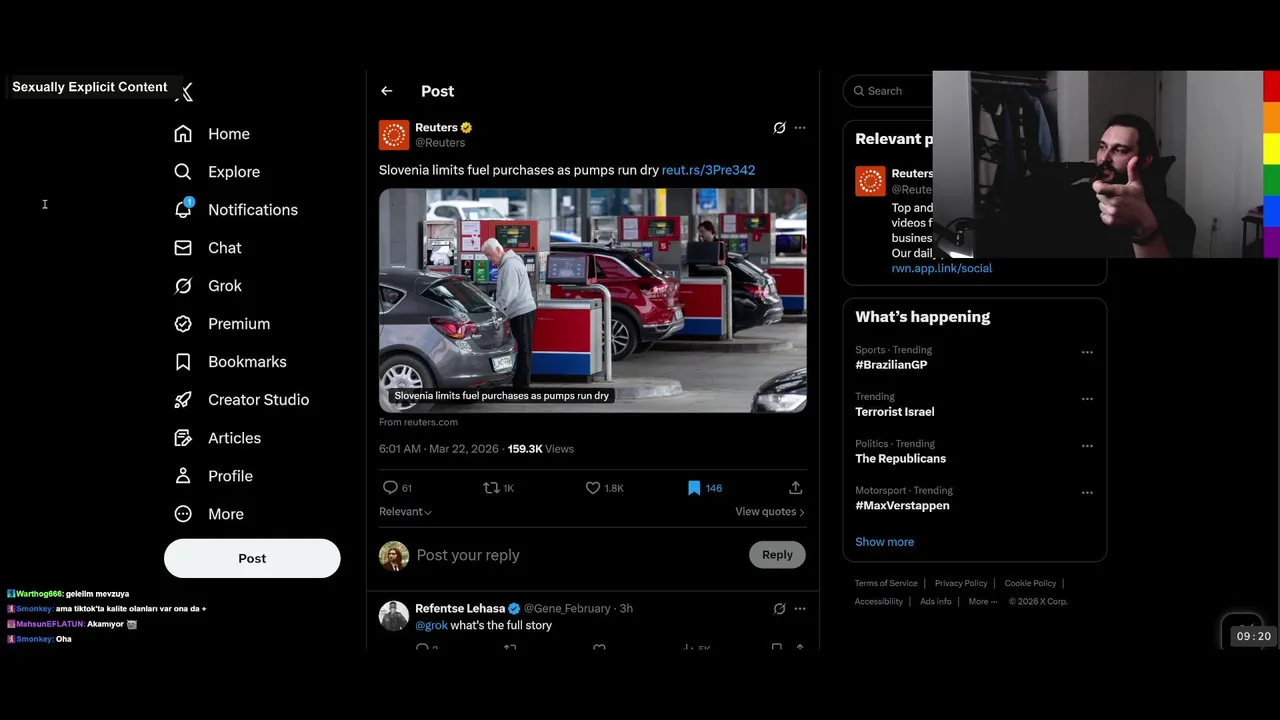This screenshot has height=720, width=1280.
Task: Click the @grok mention in reply
Action: [431, 626]
